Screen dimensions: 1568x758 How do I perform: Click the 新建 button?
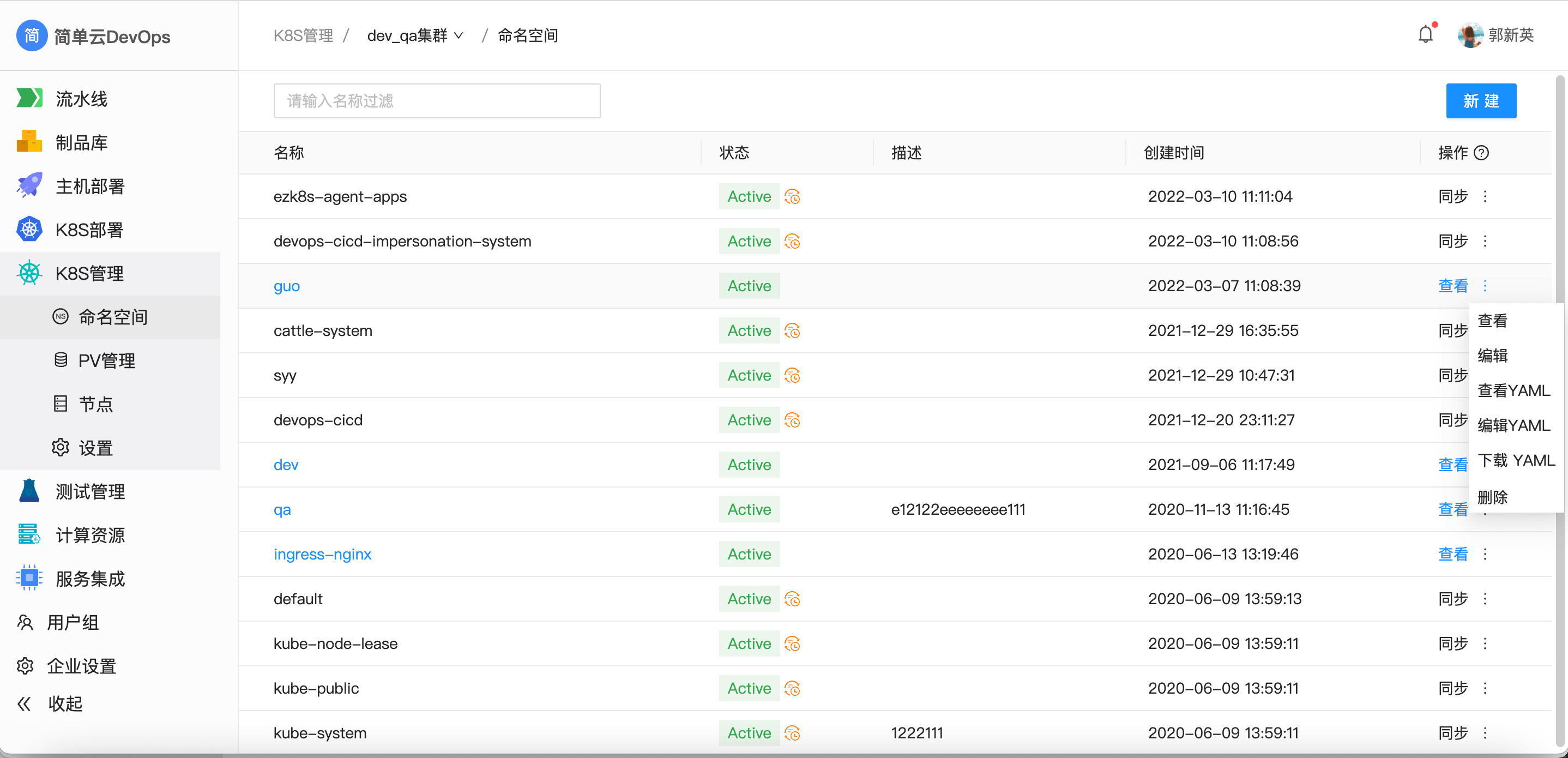(x=1480, y=101)
